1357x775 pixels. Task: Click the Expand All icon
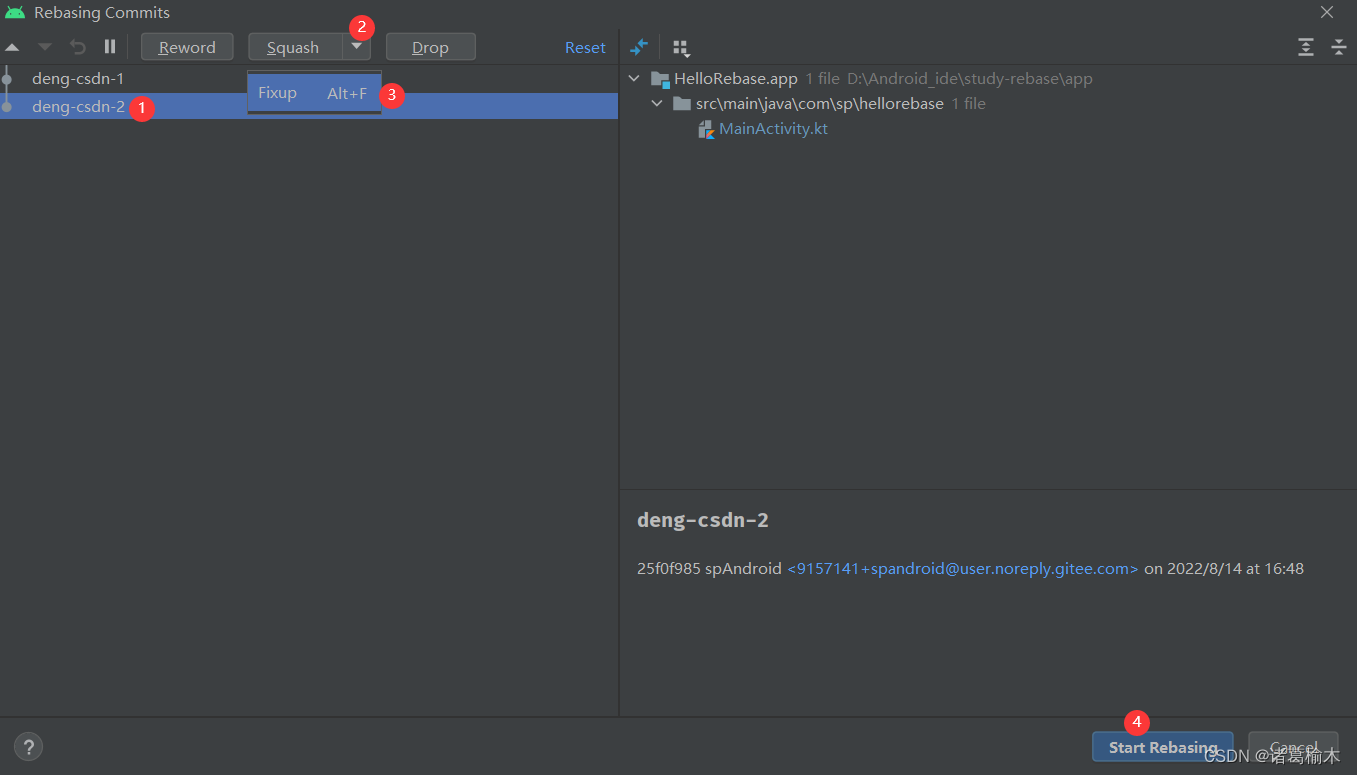coord(1305,47)
